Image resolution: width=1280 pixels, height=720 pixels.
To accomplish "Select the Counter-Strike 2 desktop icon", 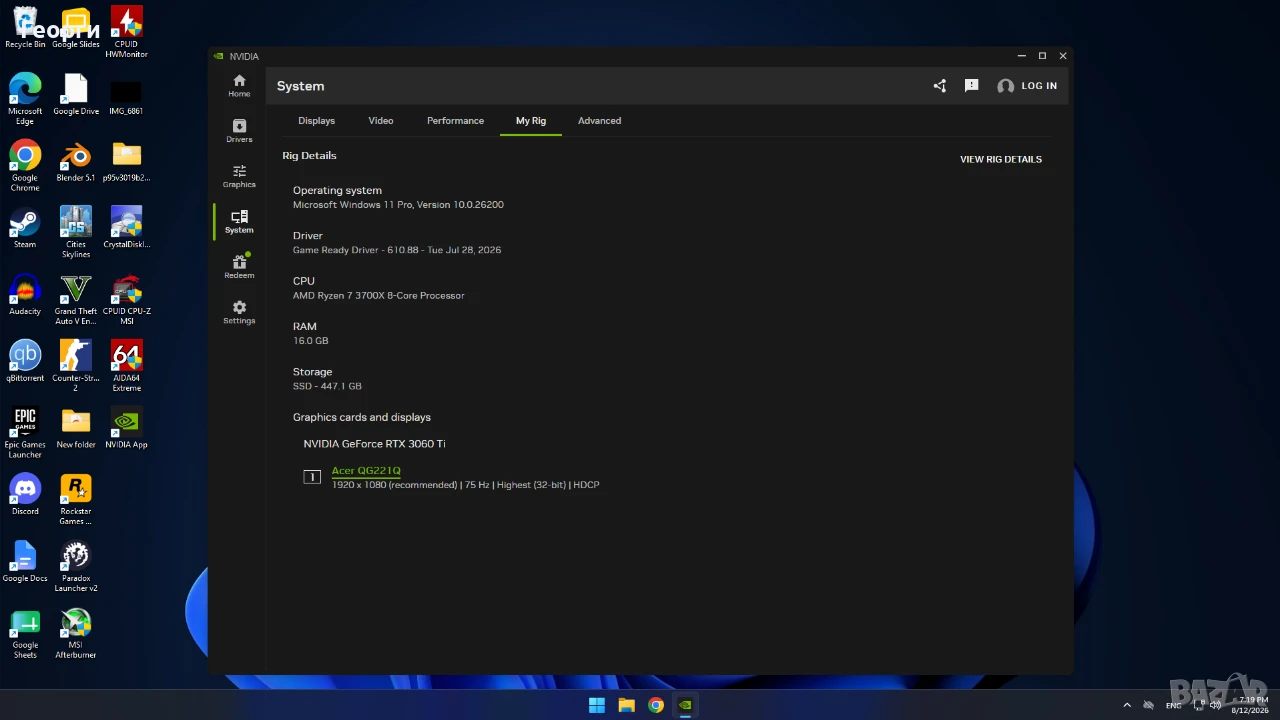I will pos(76,366).
